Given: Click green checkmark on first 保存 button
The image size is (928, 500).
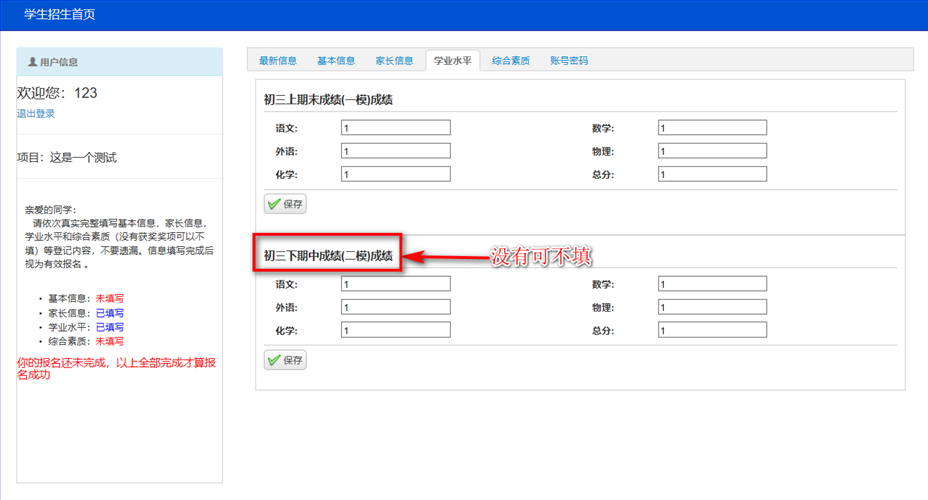Looking at the screenshot, I should [274, 204].
